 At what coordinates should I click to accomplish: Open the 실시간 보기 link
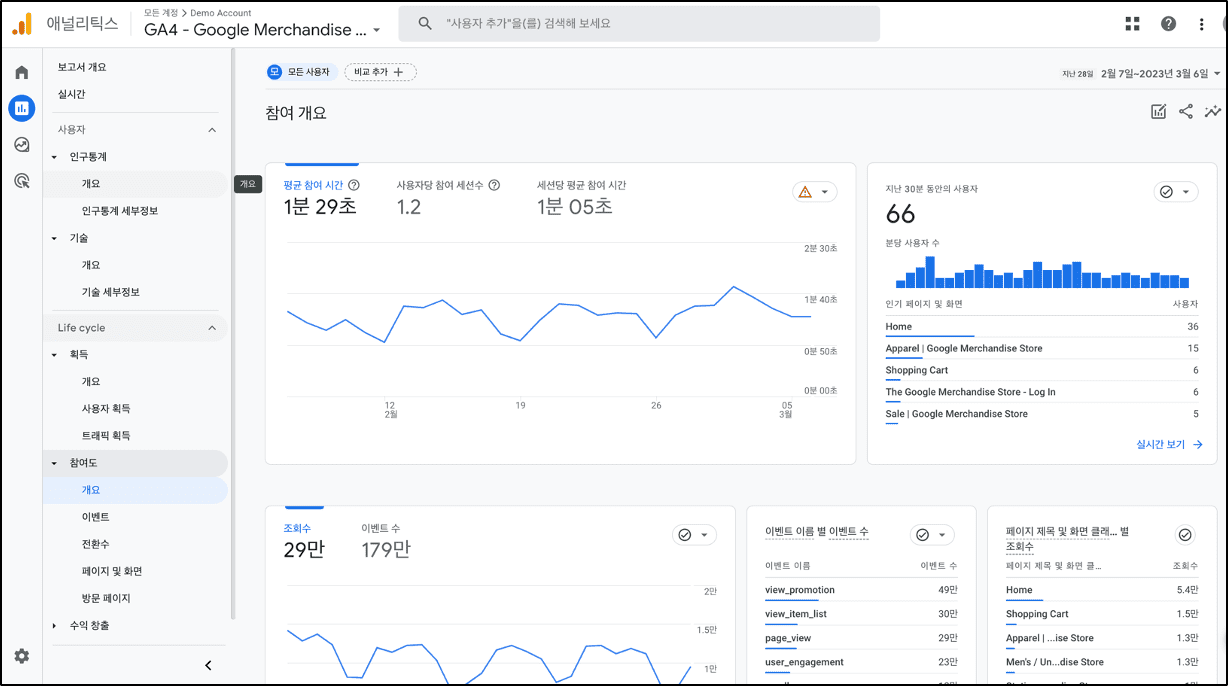1169,444
